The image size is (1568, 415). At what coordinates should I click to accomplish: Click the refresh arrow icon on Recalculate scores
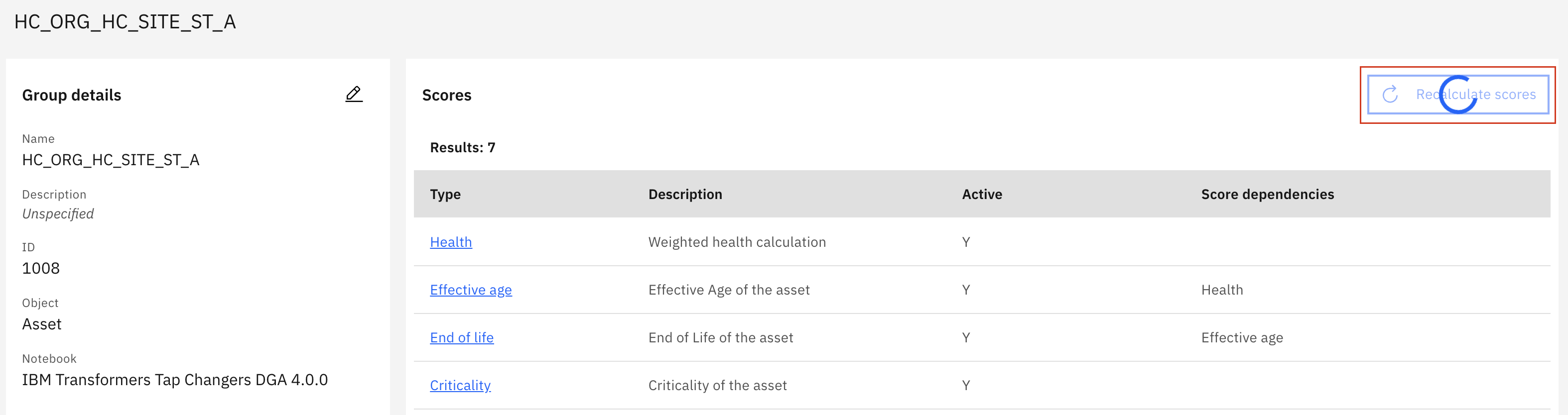1390,95
